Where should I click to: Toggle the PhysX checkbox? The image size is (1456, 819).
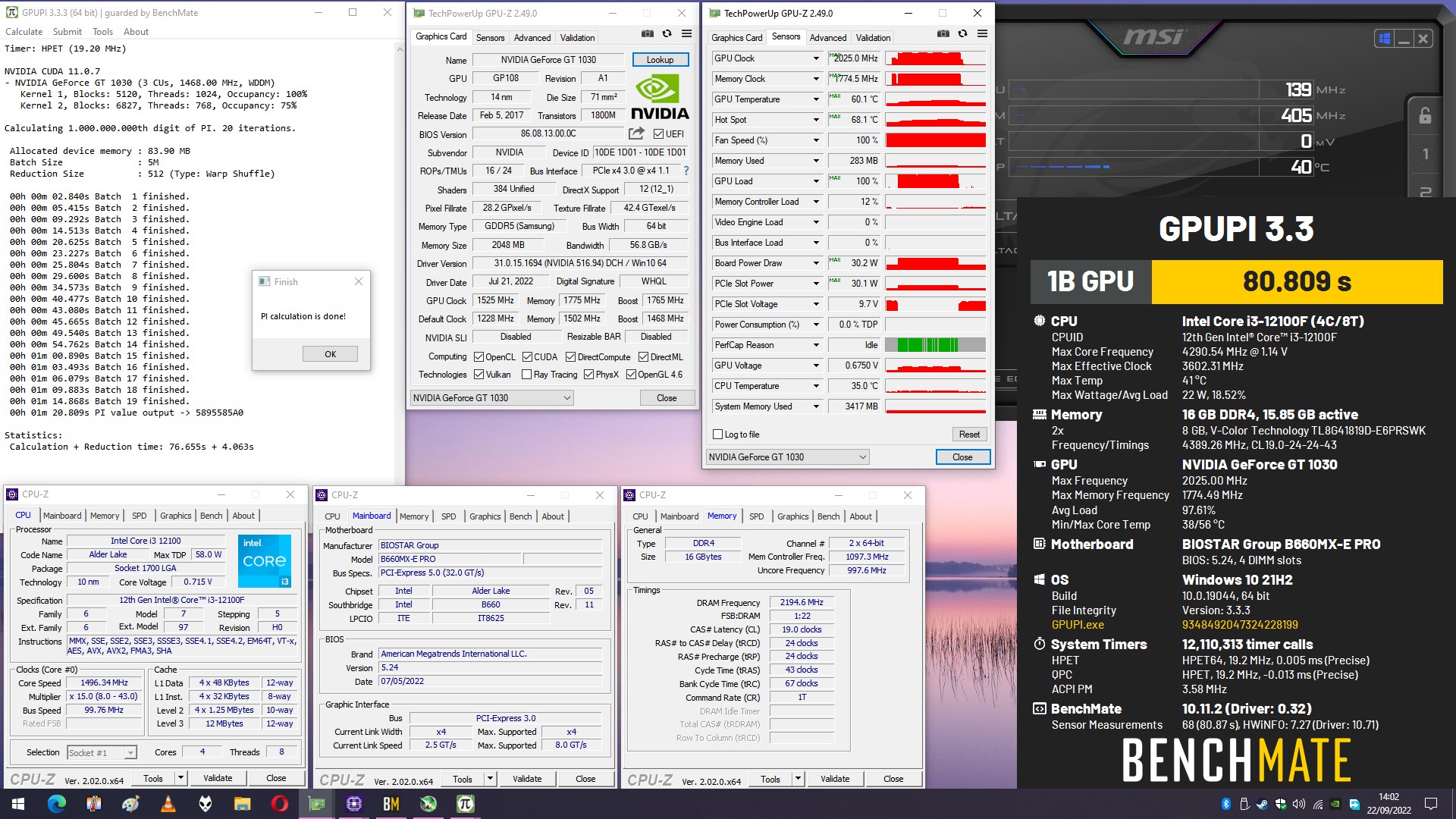(588, 375)
